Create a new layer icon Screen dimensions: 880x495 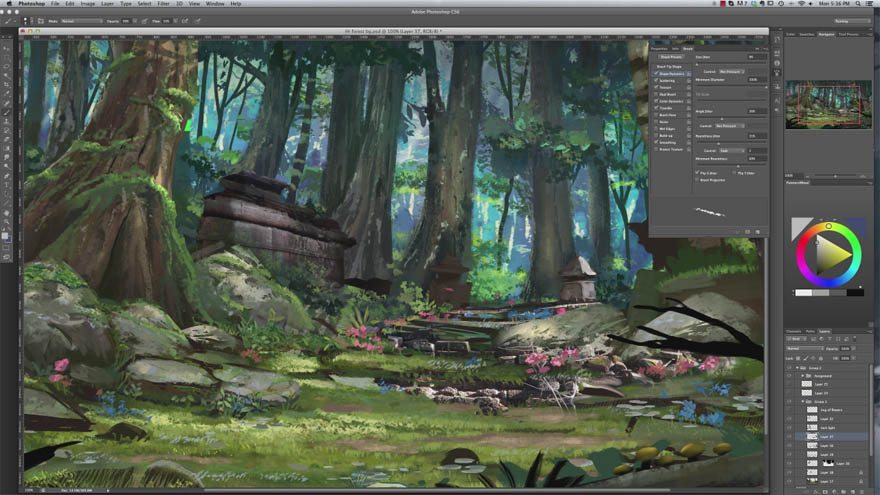[x=852, y=492]
